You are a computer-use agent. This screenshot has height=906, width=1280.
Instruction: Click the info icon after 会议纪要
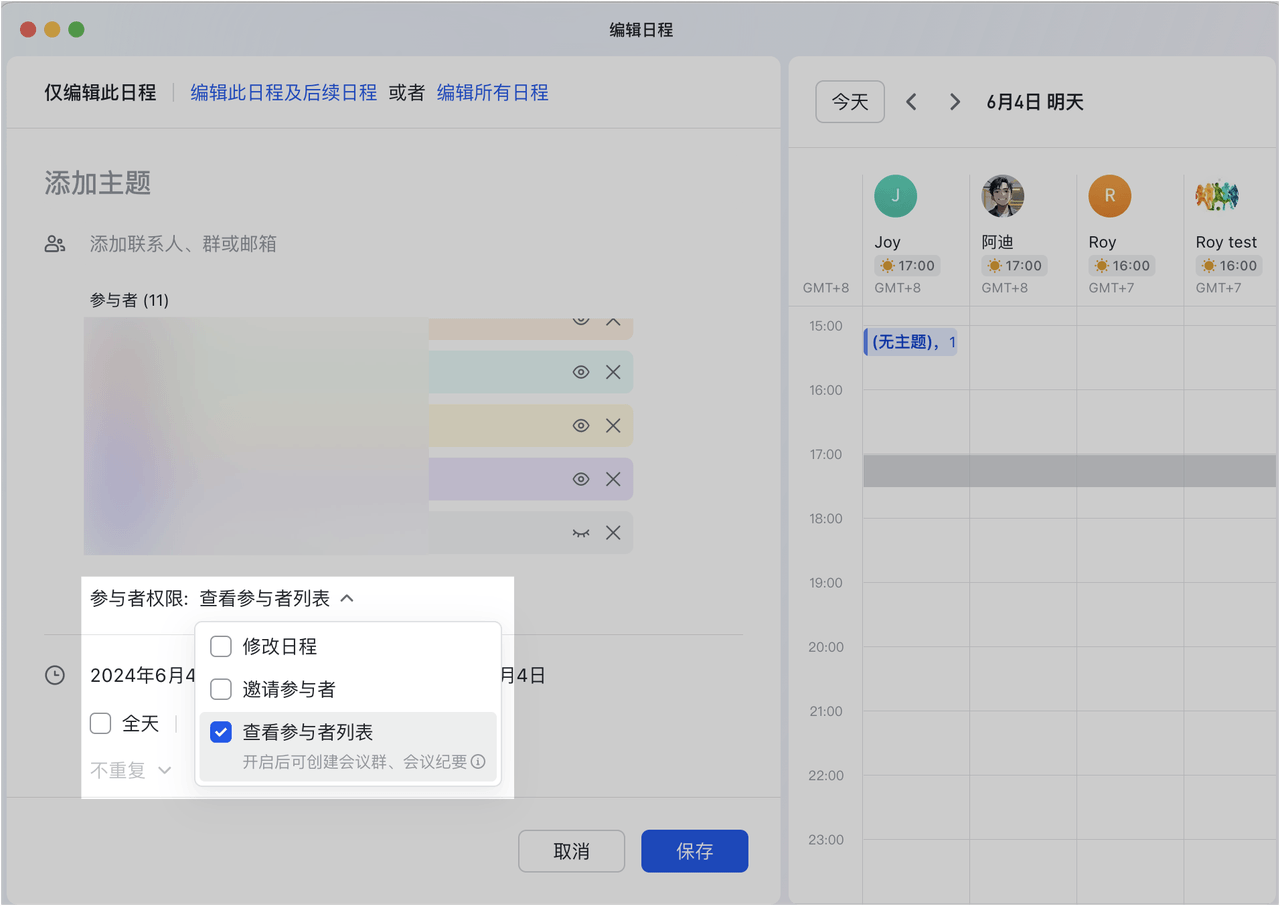click(478, 762)
